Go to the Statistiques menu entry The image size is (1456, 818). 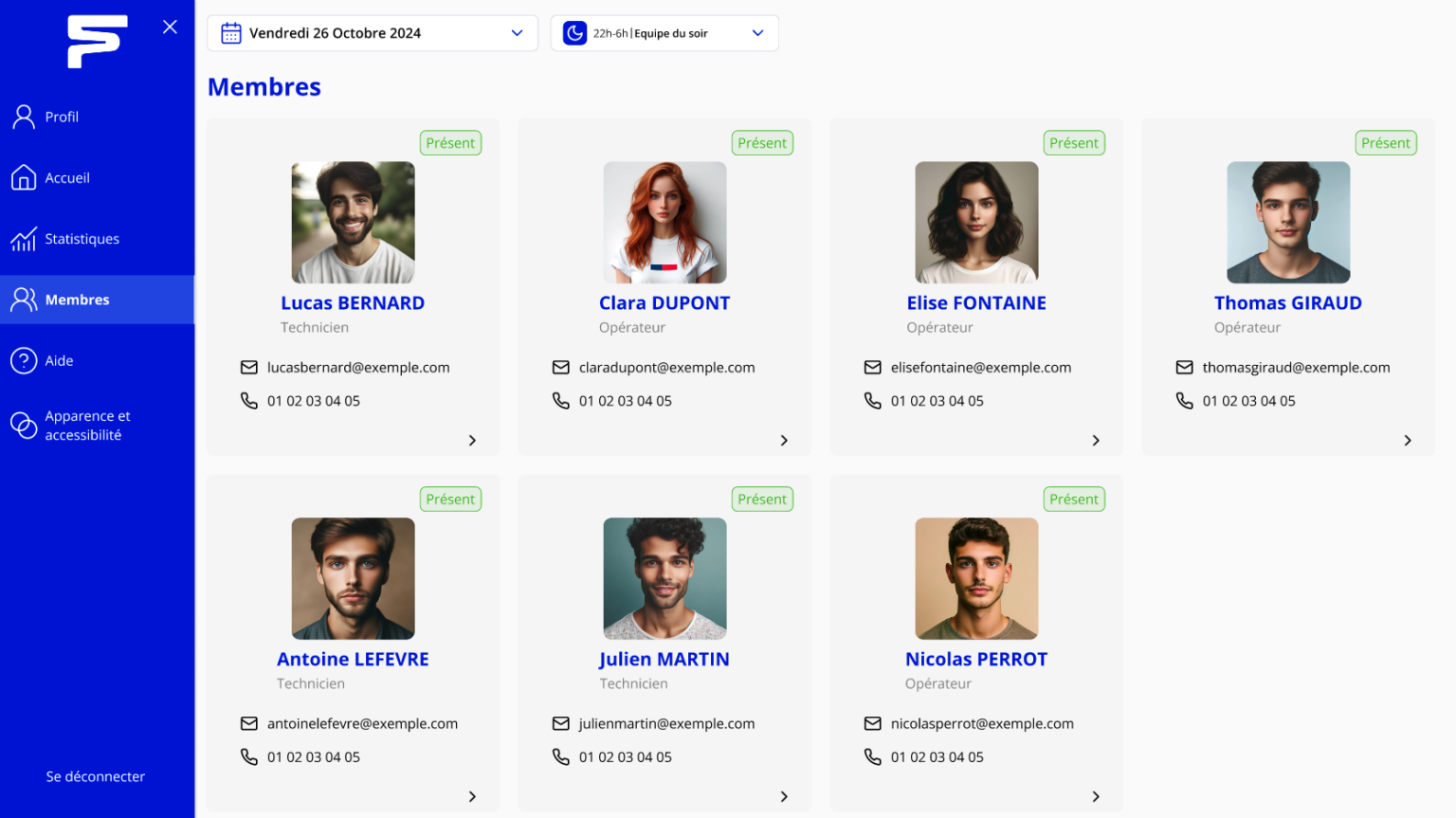[82, 239]
